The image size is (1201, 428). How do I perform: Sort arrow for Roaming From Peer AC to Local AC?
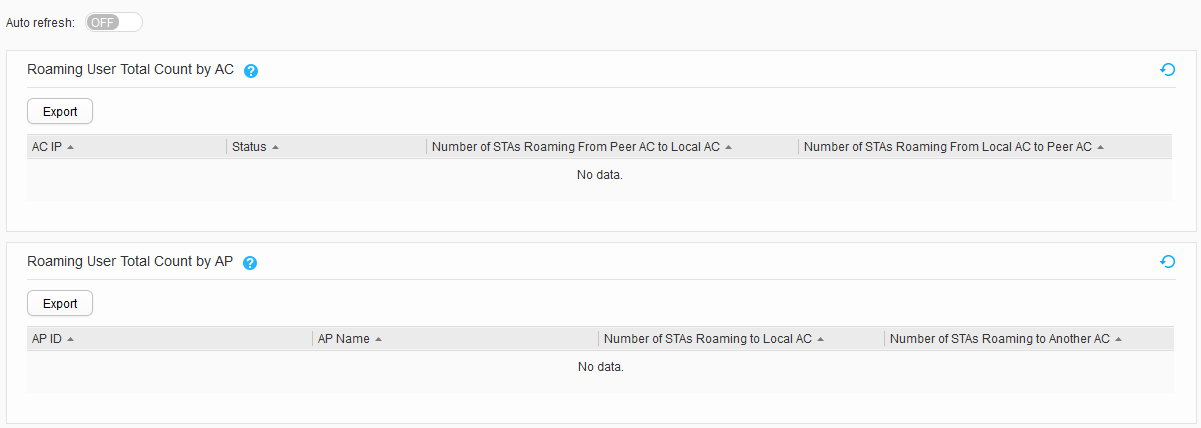click(x=729, y=147)
